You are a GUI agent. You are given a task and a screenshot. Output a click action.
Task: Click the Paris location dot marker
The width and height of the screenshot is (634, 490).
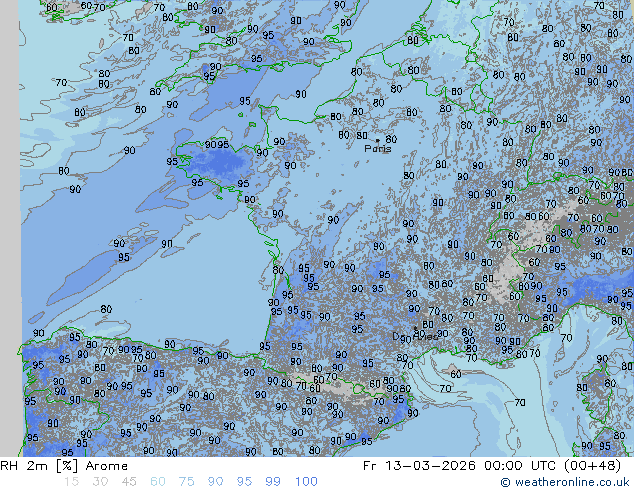pyautogui.click(x=378, y=140)
